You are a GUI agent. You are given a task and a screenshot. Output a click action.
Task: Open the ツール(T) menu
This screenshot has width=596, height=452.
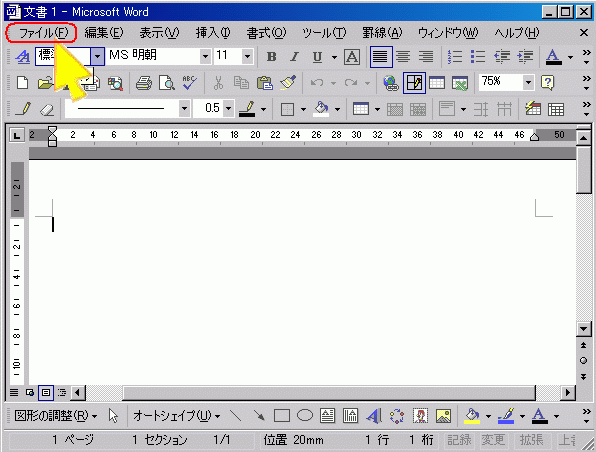(324, 33)
